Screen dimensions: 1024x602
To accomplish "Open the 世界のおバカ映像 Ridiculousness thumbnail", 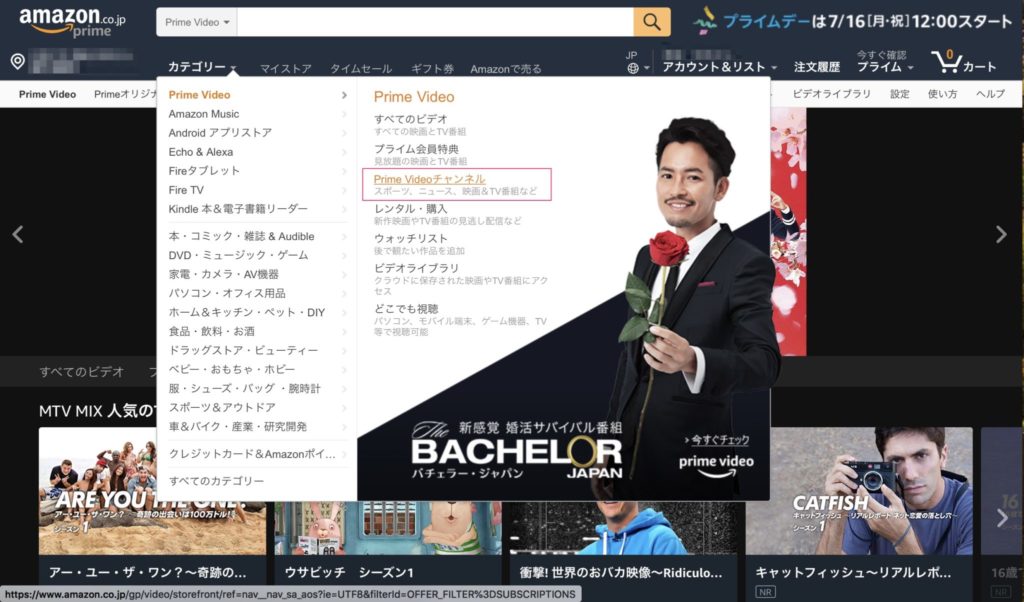I will (x=624, y=528).
